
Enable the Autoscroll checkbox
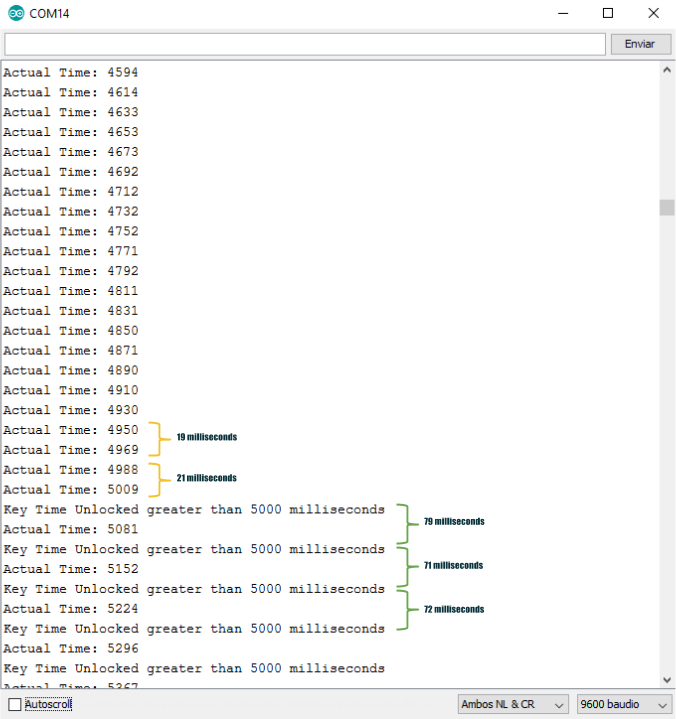15,704
